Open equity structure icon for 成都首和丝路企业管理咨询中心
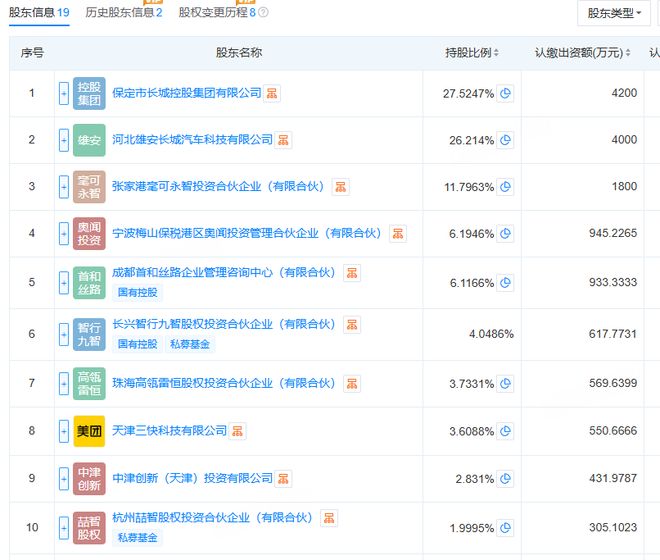 click(x=352, y=273)
